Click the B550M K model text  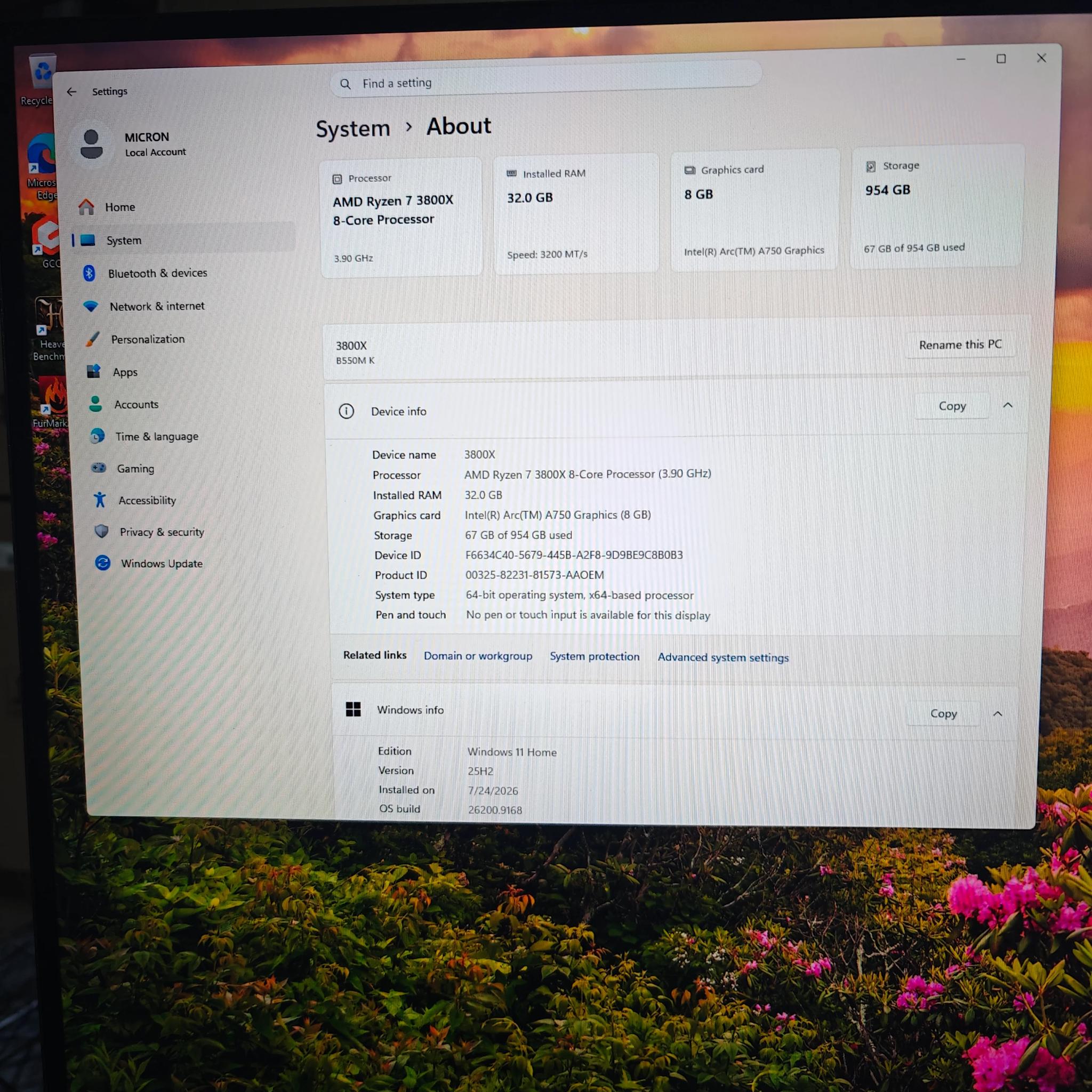(355, 360)
